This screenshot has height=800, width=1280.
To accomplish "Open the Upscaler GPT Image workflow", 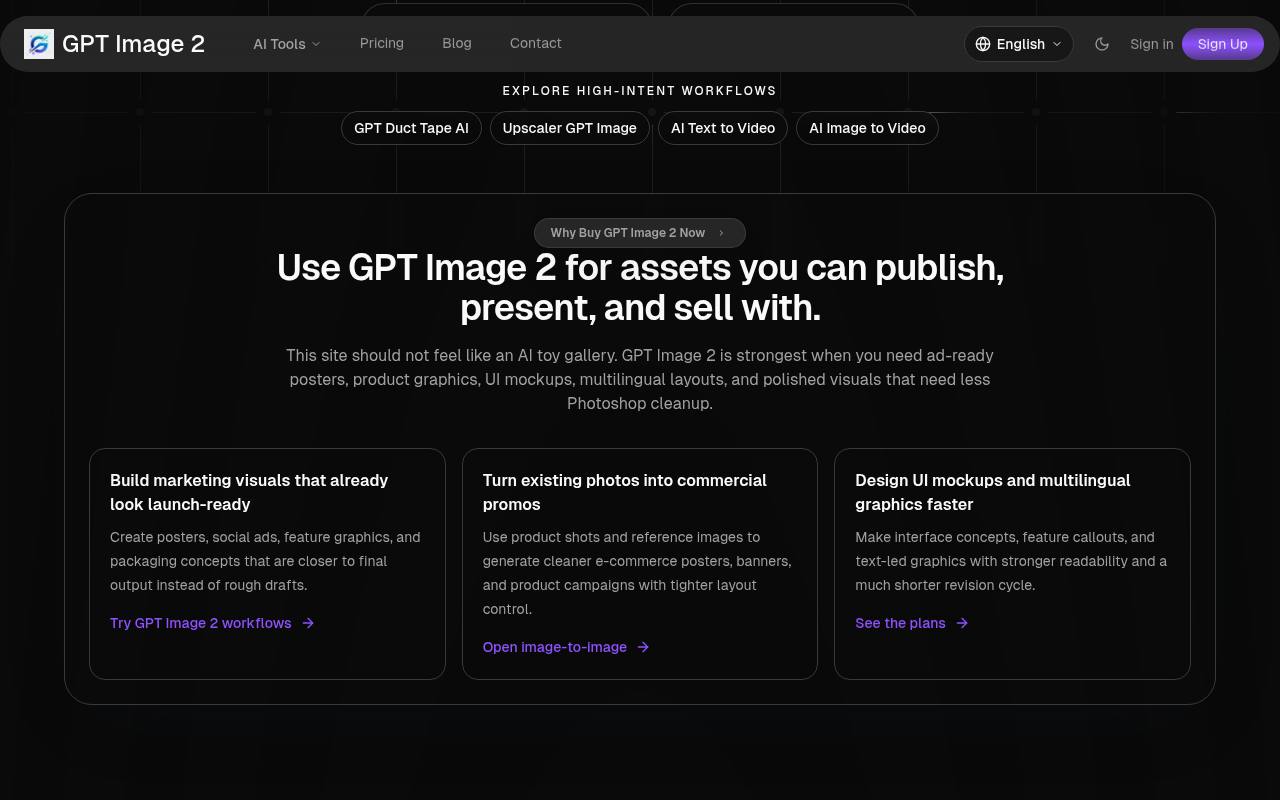I will (x=570, y=128).
